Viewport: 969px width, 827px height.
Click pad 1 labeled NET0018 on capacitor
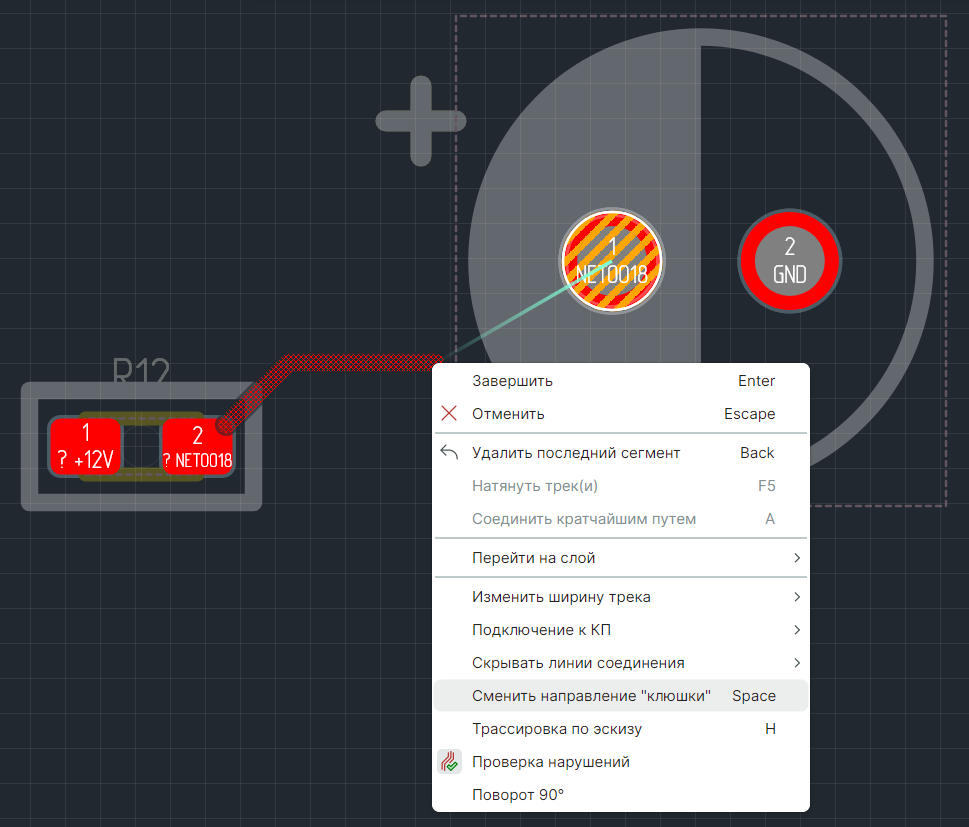click(x=612, y=262)
